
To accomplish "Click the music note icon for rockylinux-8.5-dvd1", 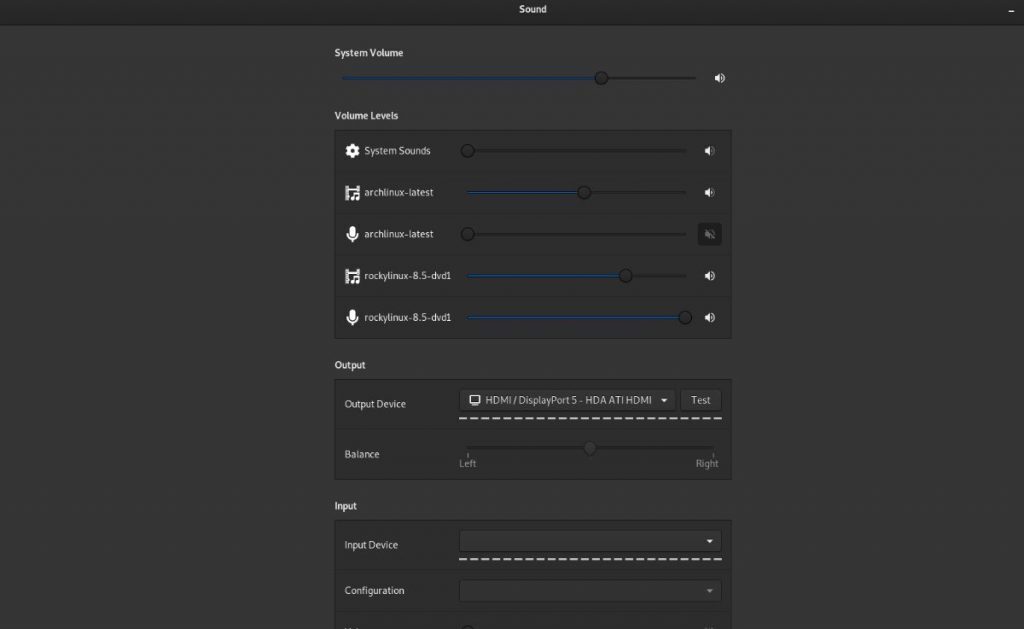I will pyautogui.click(x=352, y=275).
